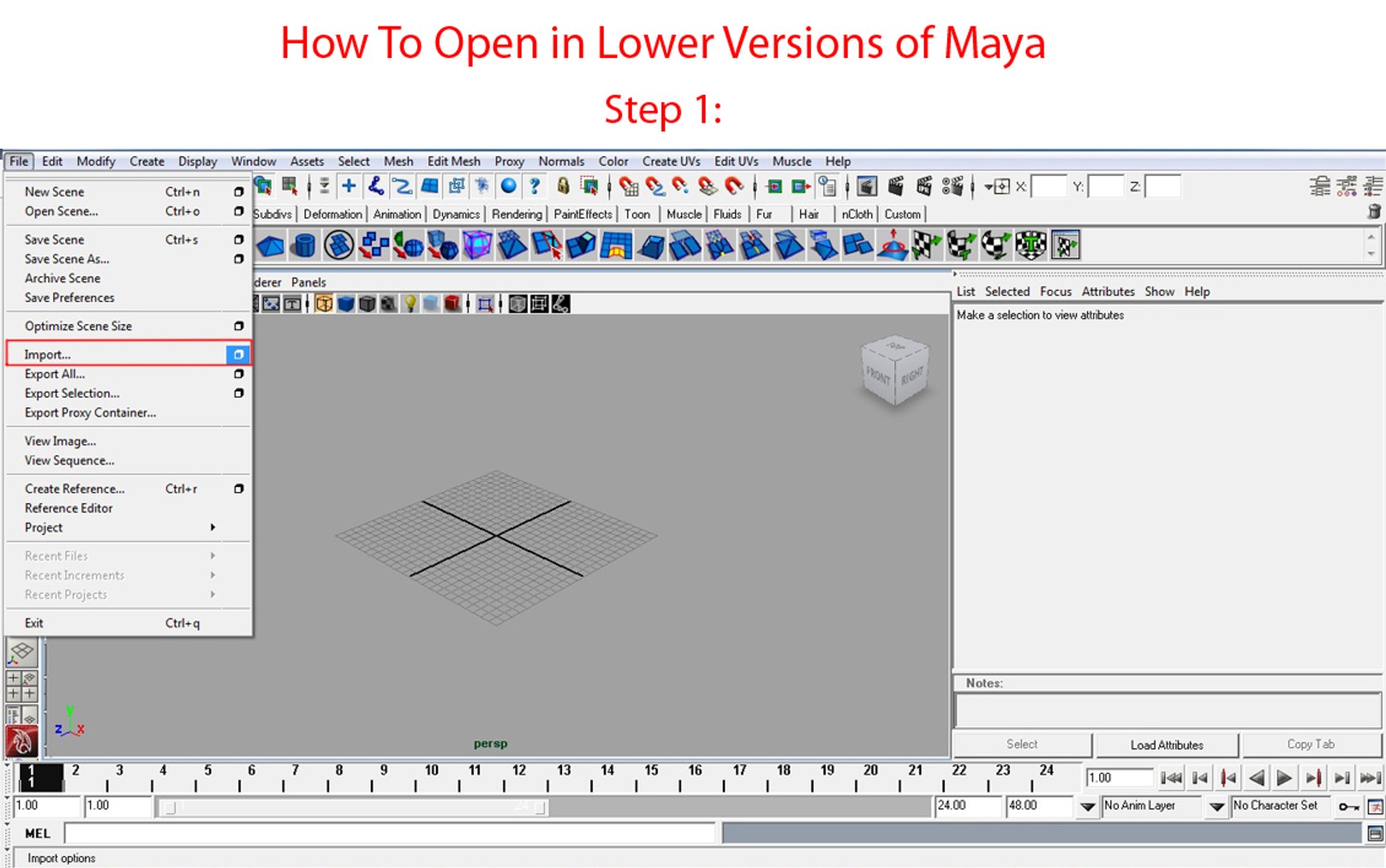Viewport: 1386px width, 868px height.
Task: Click the red cube viewport icon
Action: pos(453,304)
